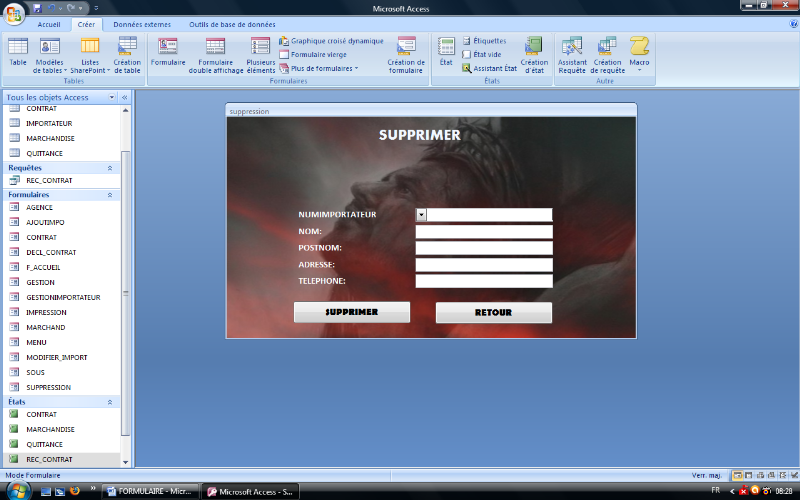Click the POSTNOM input field
Image resolution: width=800 pixels, height=500 pixels.
(484, 248)
